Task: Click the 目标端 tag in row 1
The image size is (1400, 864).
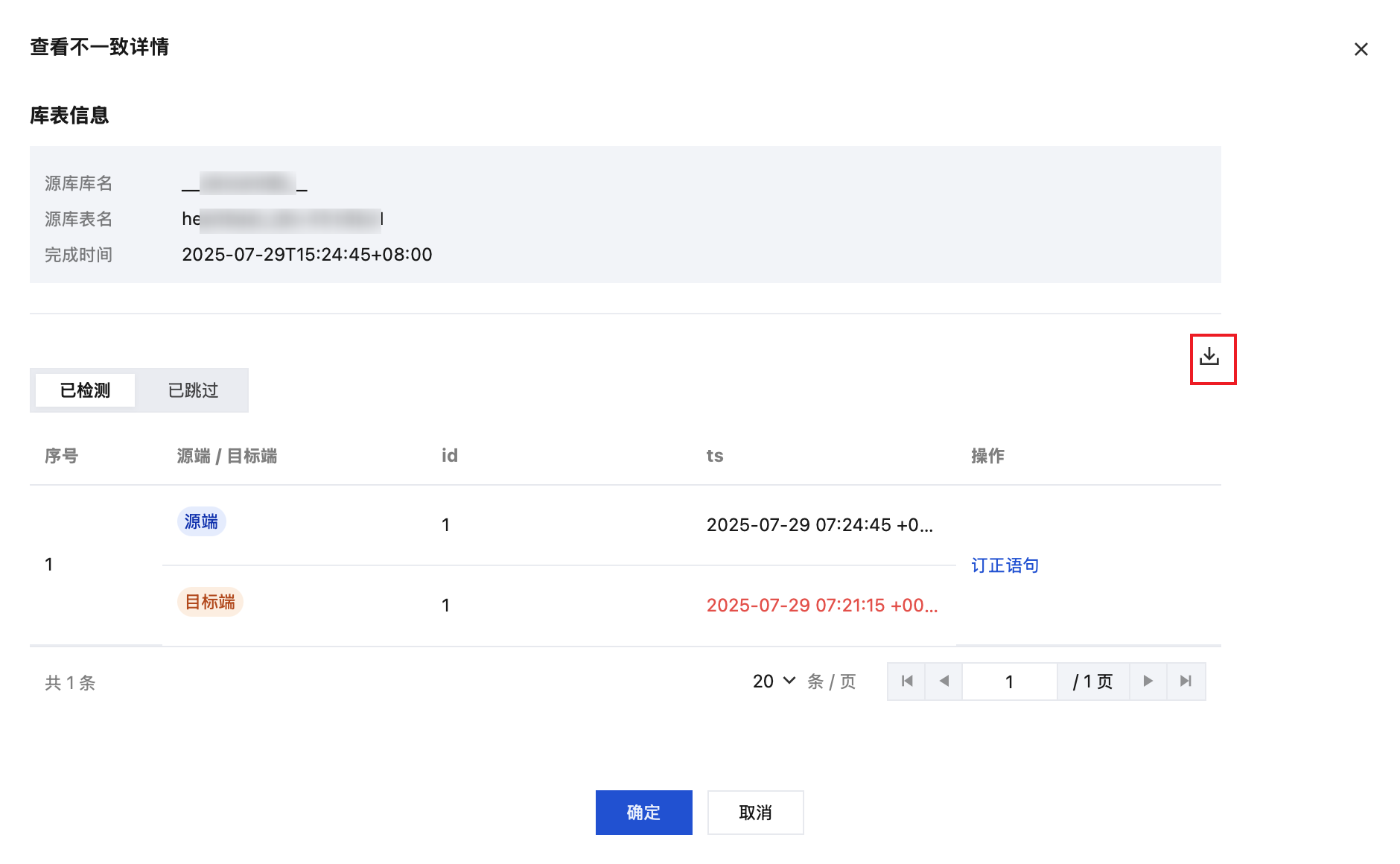Action: pyautogui.click(x=210, y=602)
